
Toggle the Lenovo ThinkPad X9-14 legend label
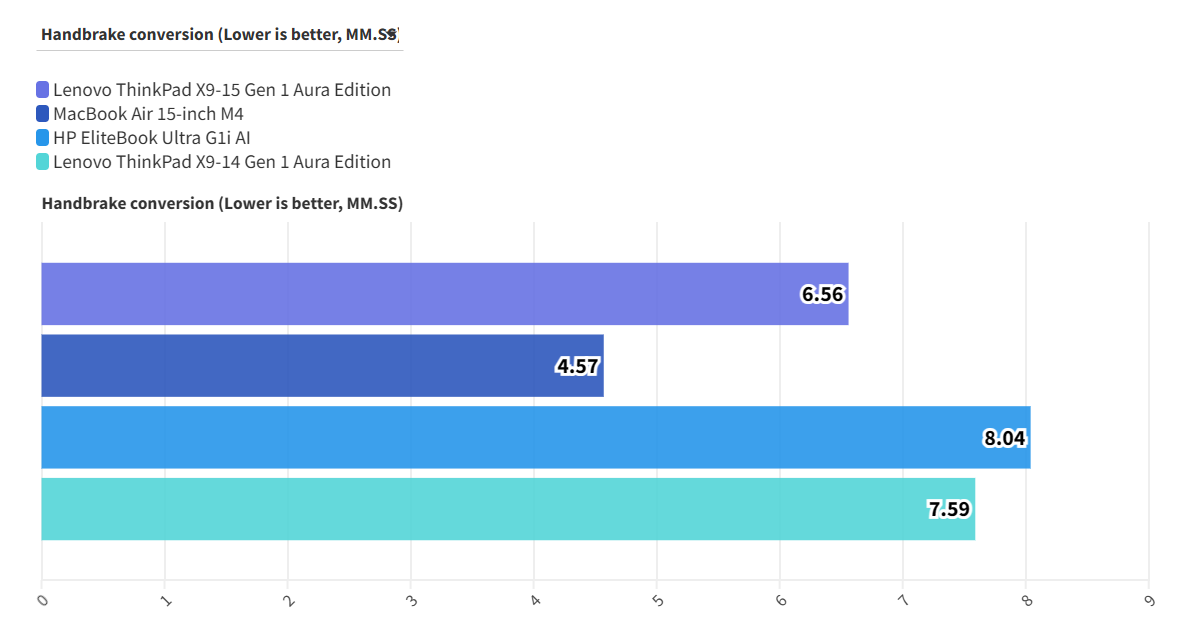tap(222, 162)
